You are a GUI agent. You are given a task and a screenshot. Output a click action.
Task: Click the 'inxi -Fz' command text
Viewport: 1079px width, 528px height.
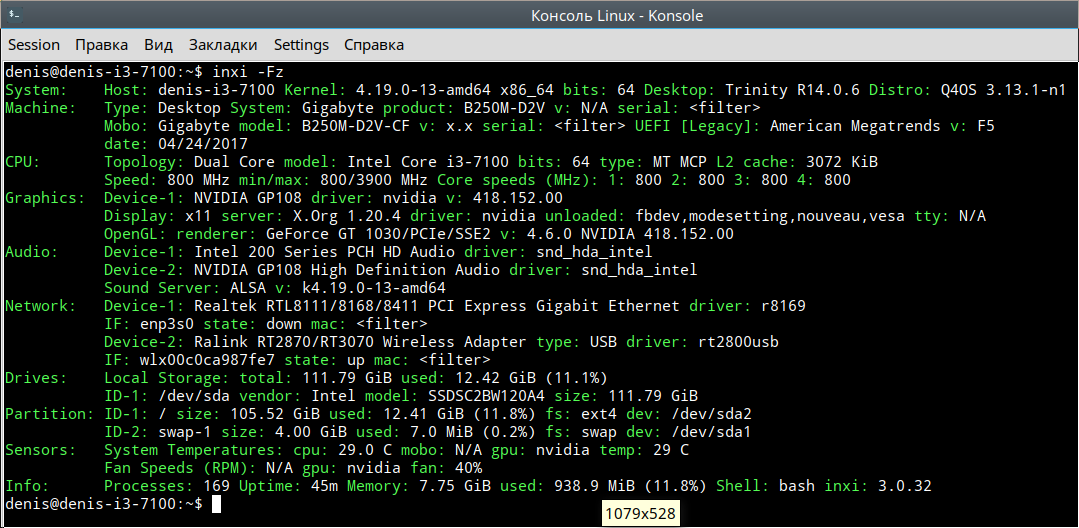[x=248, y=72]
